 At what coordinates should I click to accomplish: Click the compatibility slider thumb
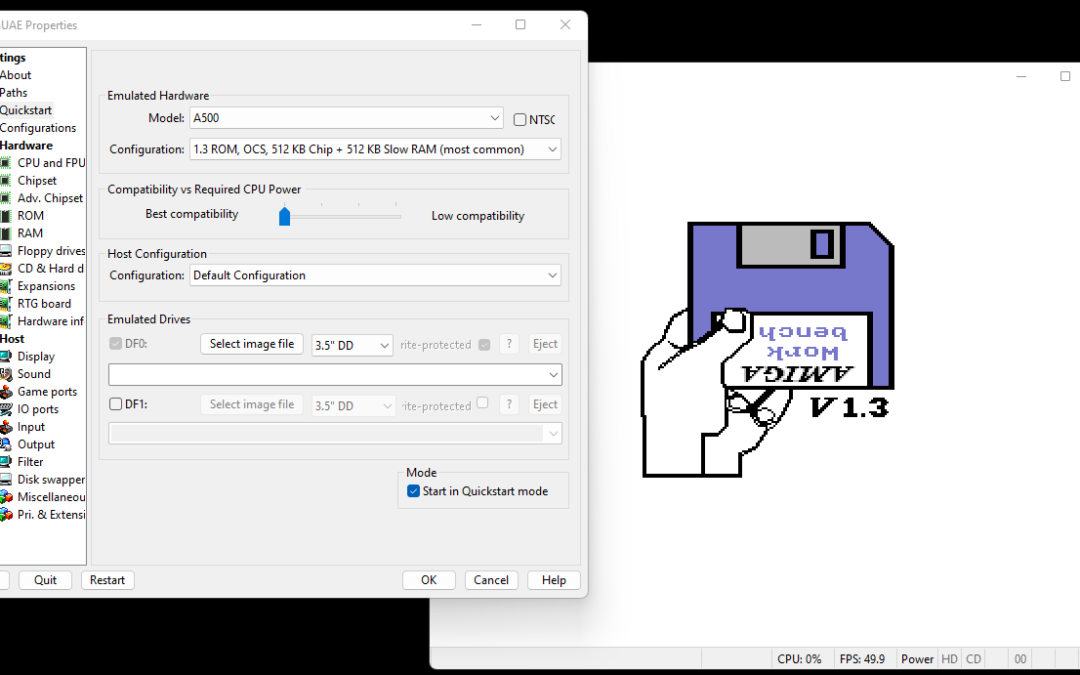284,216
